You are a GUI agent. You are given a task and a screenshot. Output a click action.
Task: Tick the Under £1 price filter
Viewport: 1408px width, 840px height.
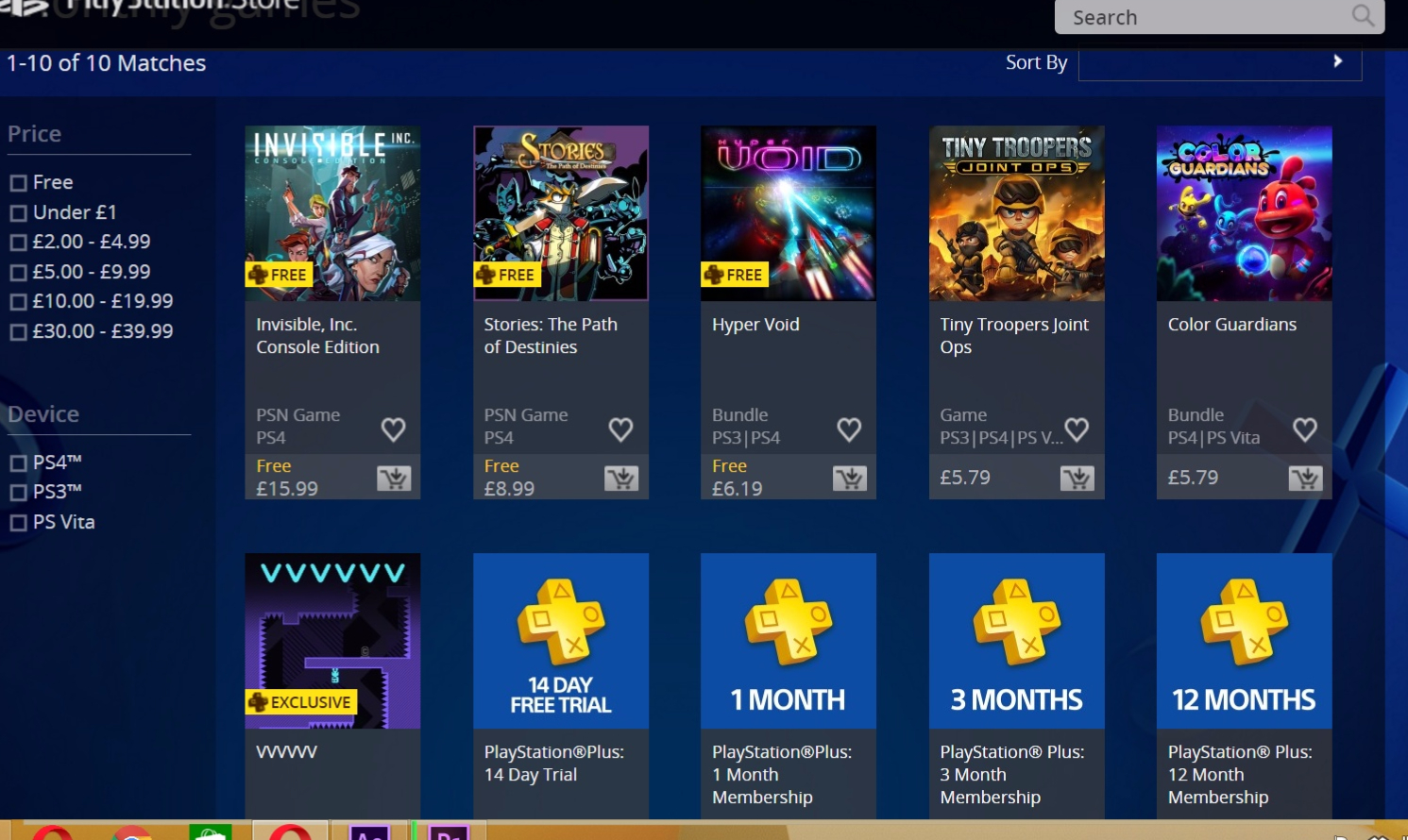click(x=18, y=213)
